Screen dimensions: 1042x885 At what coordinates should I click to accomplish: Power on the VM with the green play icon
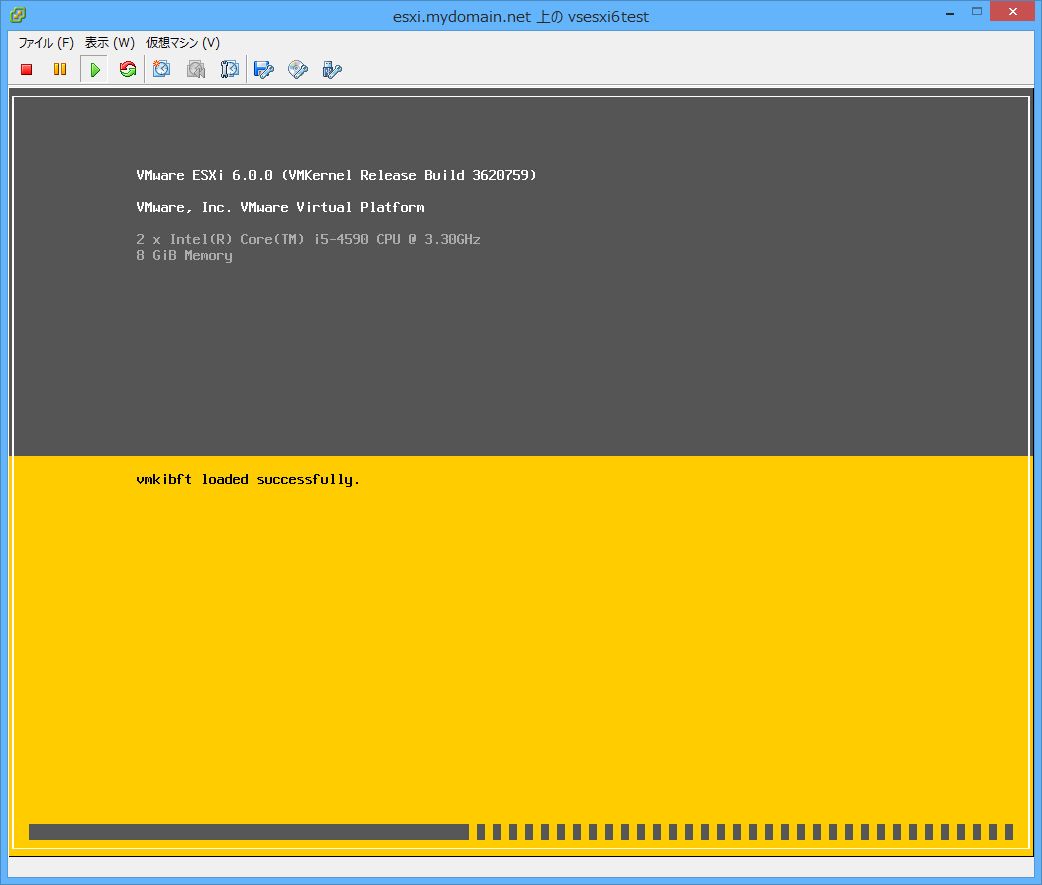(94, 69)
